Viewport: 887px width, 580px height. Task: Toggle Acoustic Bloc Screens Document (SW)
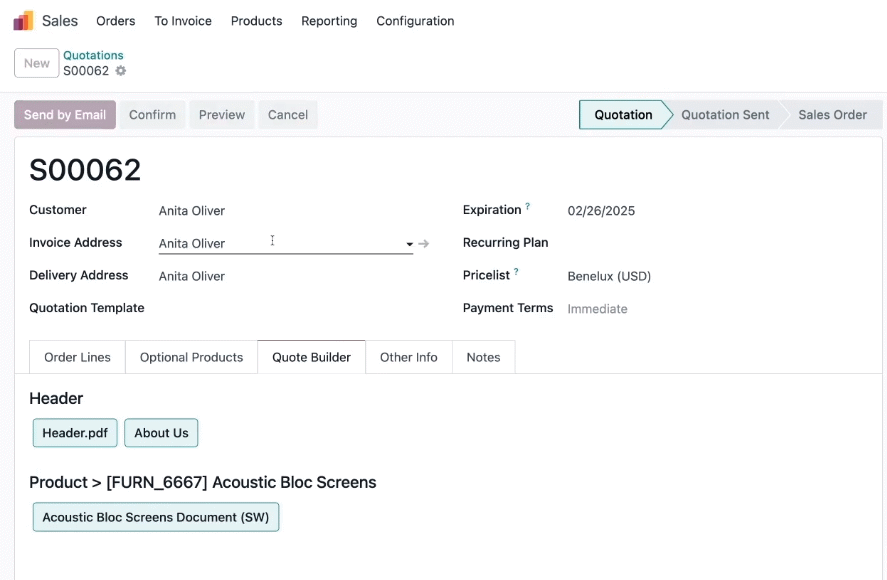[156, 517]
